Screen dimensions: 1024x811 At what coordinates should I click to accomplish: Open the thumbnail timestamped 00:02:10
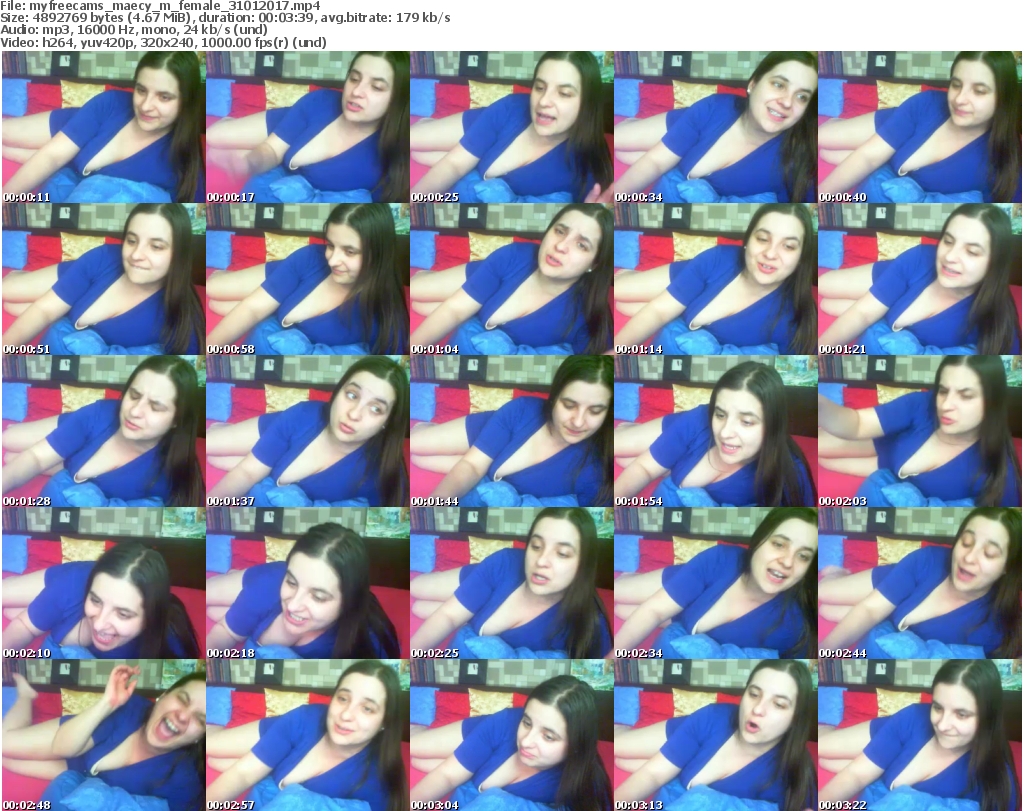[103, 583]
